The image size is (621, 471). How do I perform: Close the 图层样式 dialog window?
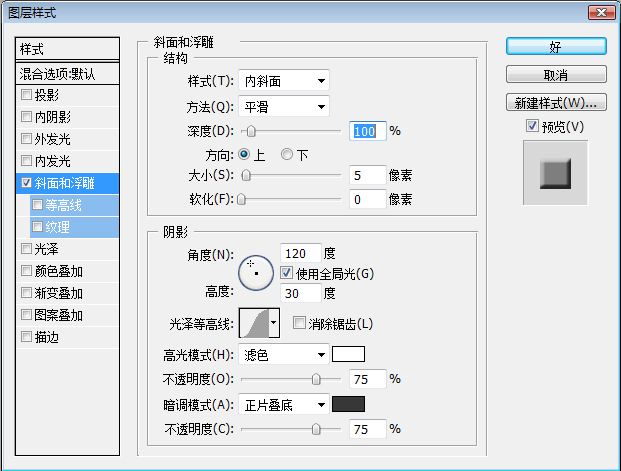coord(601,12)
